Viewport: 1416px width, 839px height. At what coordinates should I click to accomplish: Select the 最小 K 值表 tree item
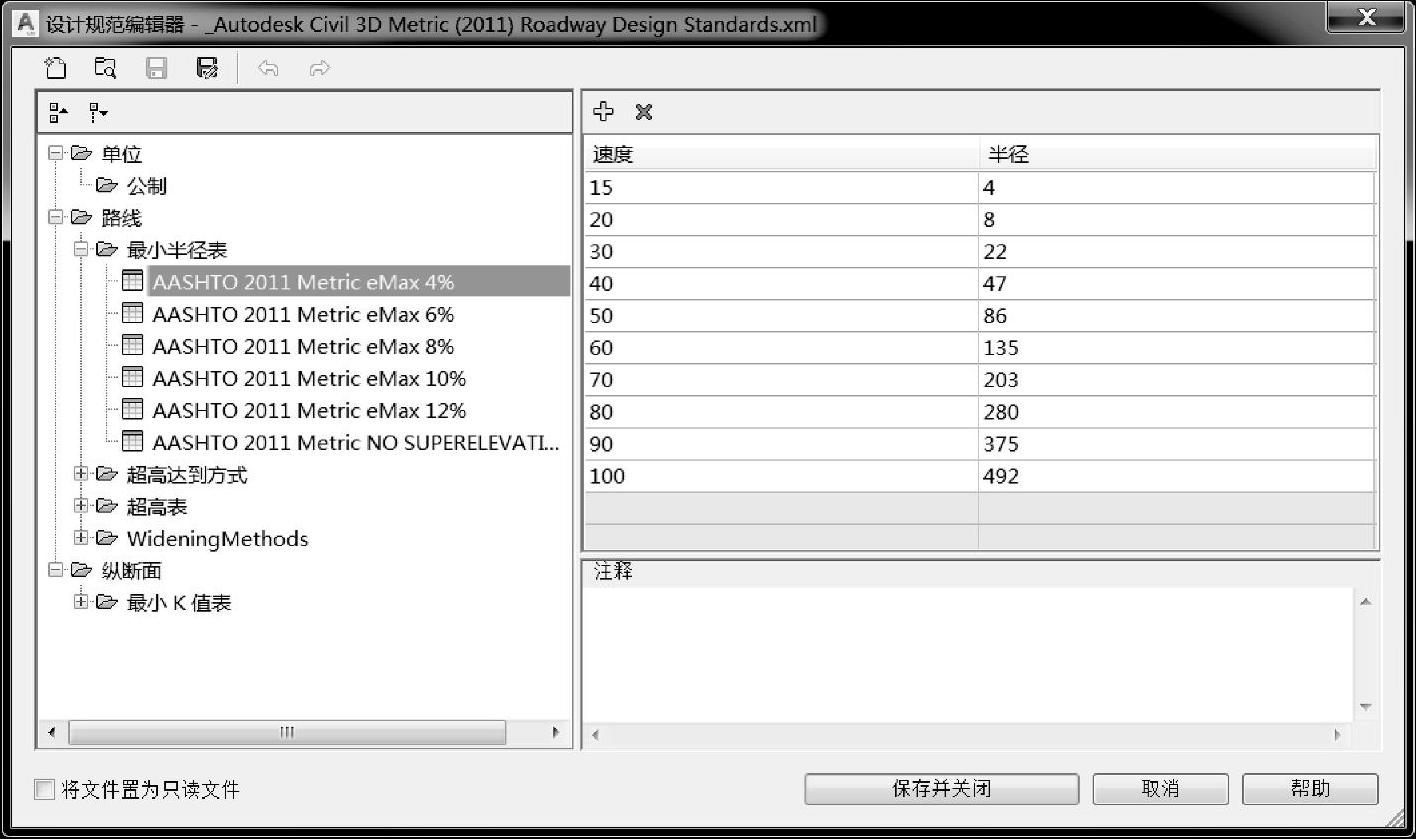coord(180,603)
